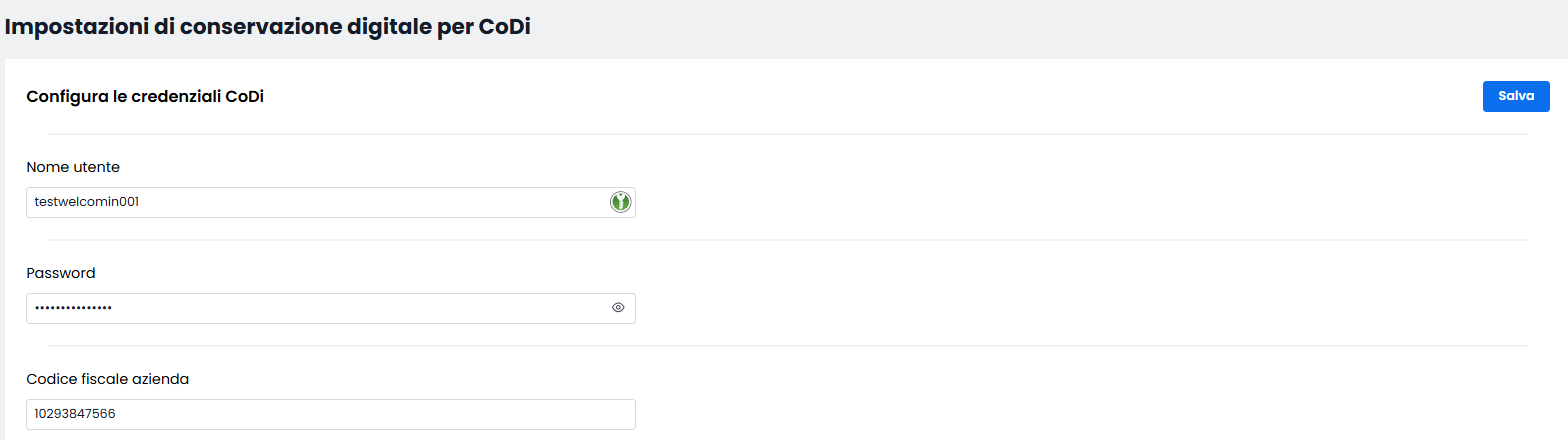Focus the Nome utente input field
The height and width of the screenshot is (440, 1568).
tap(331, 202)
